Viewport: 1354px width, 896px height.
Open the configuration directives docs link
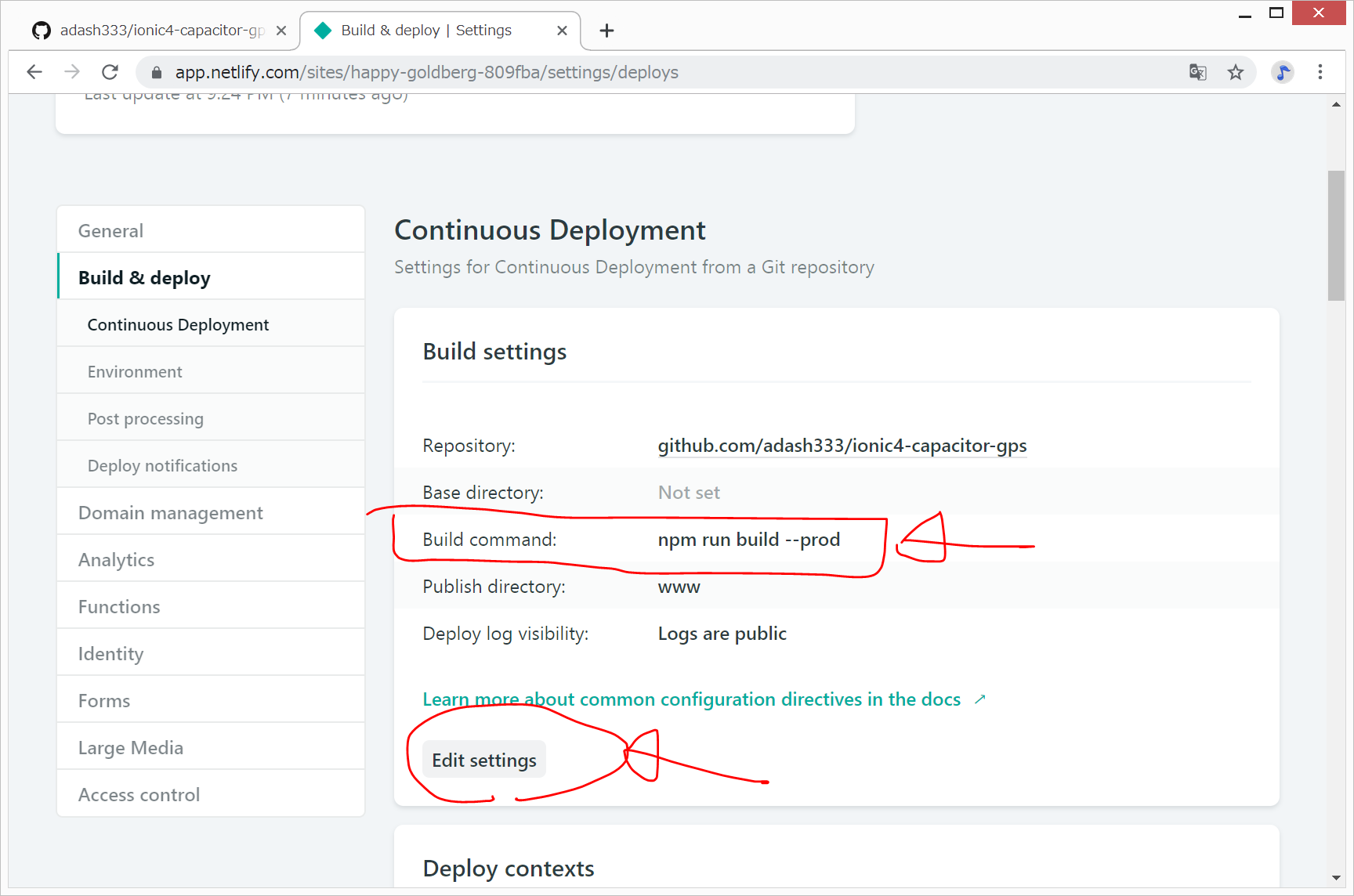pyautogui.click(x=691, y=699)
